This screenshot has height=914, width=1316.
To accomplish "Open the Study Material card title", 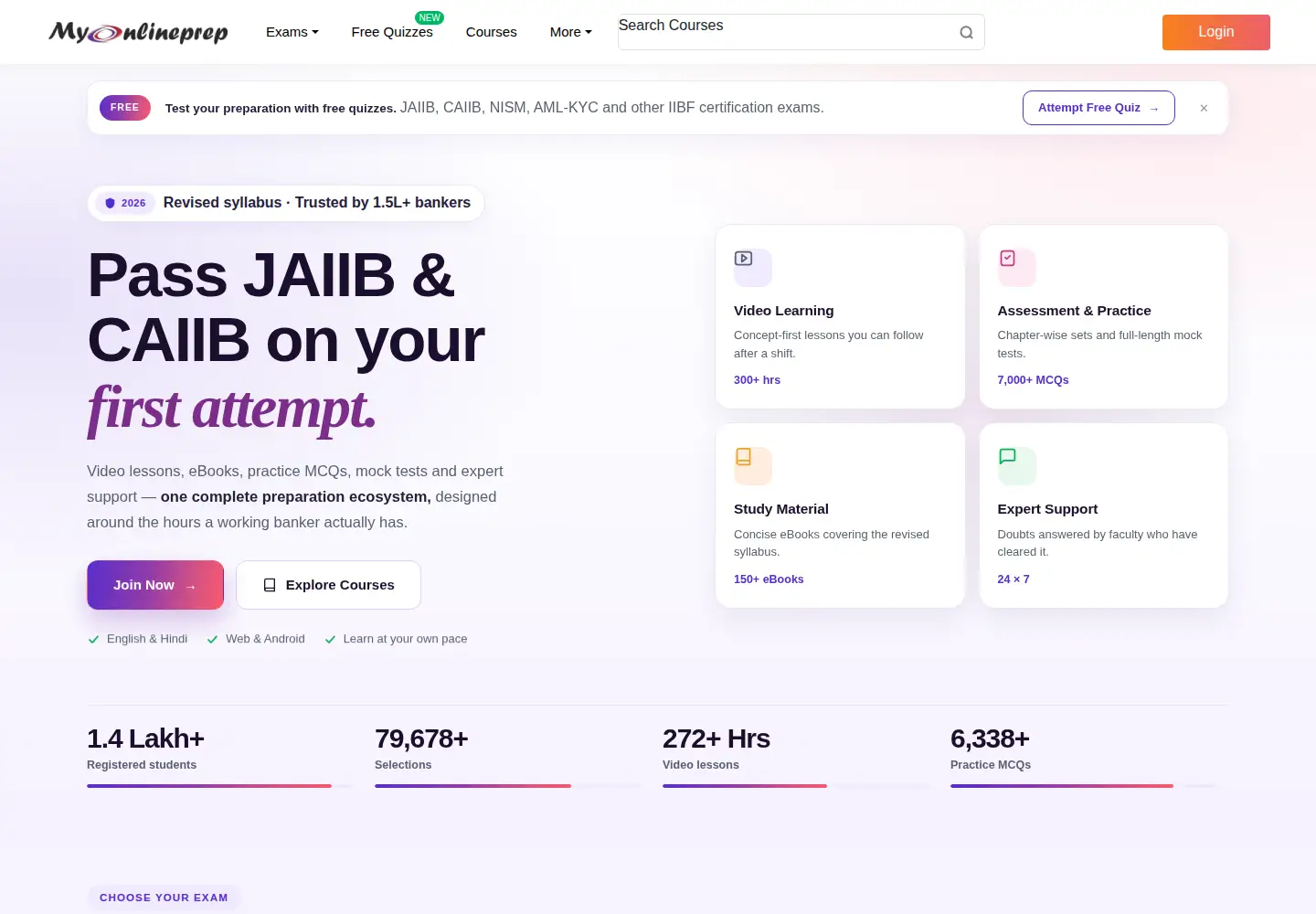I will 781,509.
